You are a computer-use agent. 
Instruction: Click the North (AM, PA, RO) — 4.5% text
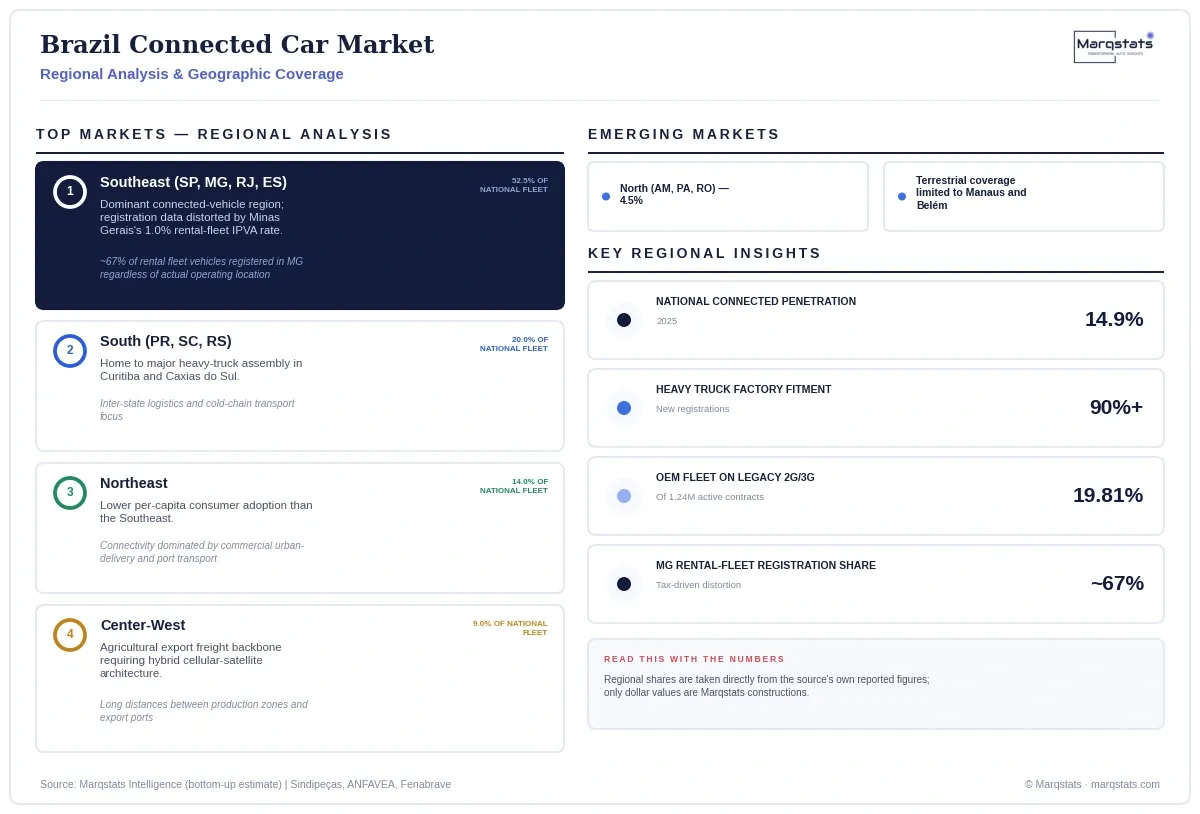pos(674,194)
